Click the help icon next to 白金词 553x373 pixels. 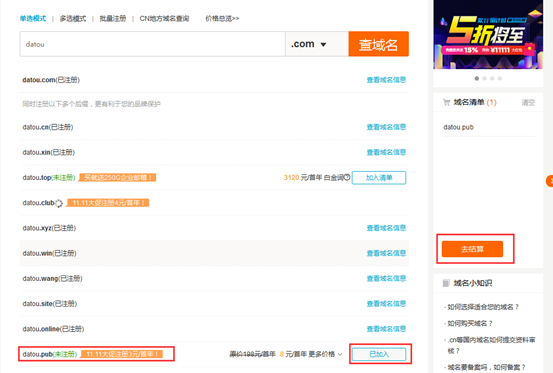(347, 177)
